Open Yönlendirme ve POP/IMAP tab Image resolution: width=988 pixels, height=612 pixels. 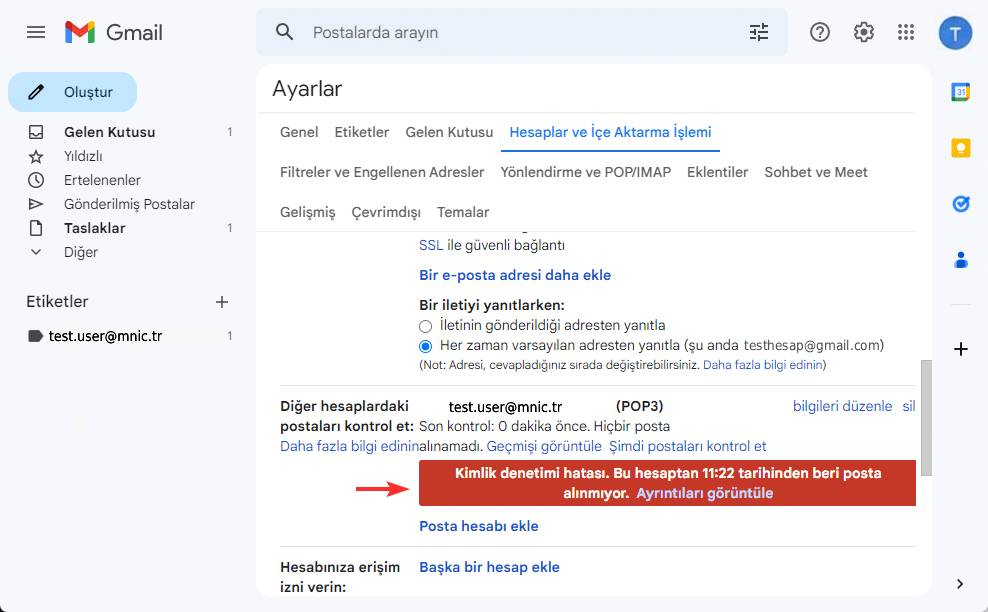coord(585,172)
